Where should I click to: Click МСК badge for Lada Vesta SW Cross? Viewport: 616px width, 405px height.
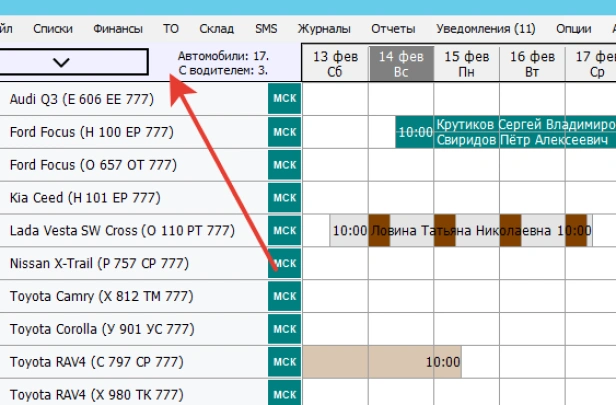click(x=285, y=231)
